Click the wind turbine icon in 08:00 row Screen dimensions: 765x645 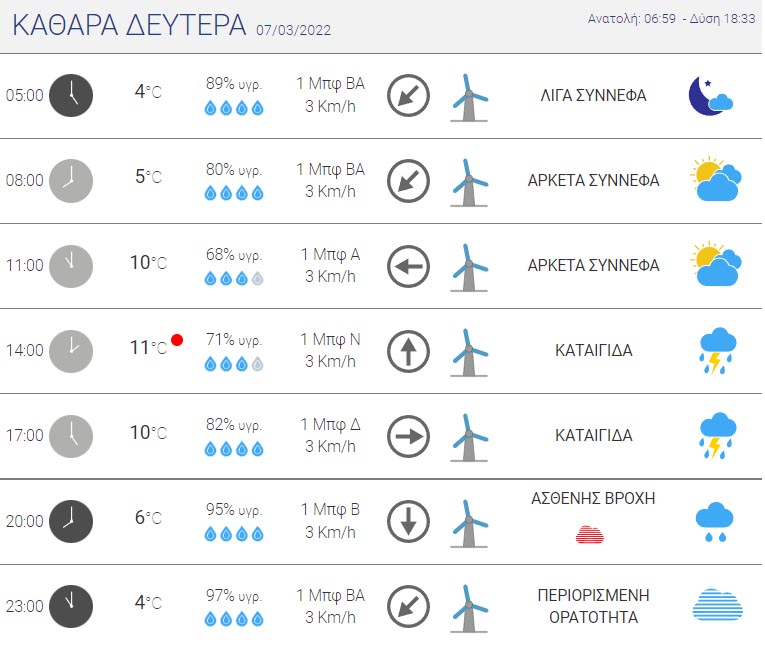pyautogui.click(x=469, y=182)
